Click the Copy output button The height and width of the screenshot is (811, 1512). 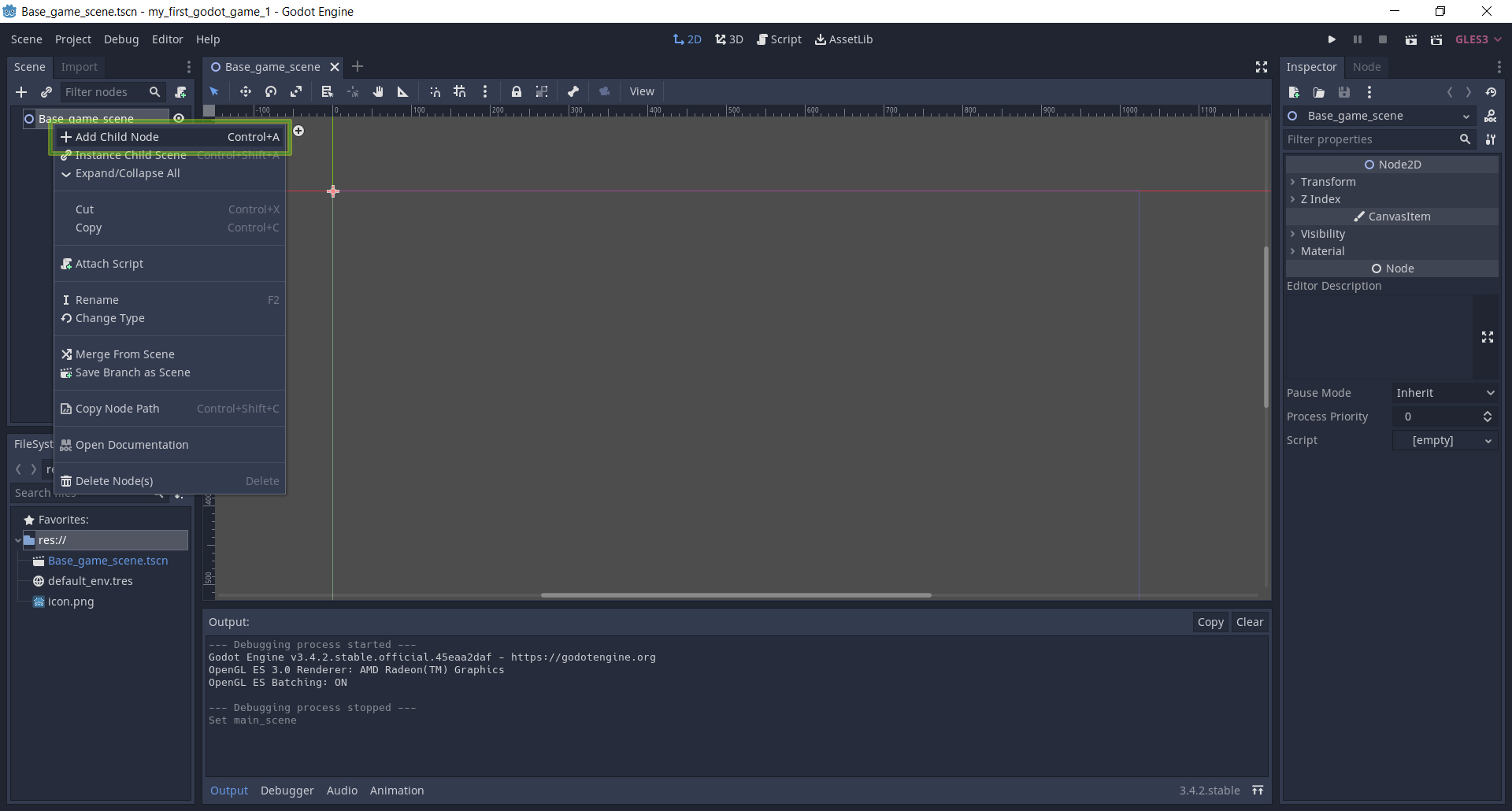[x=1210, y=622]
